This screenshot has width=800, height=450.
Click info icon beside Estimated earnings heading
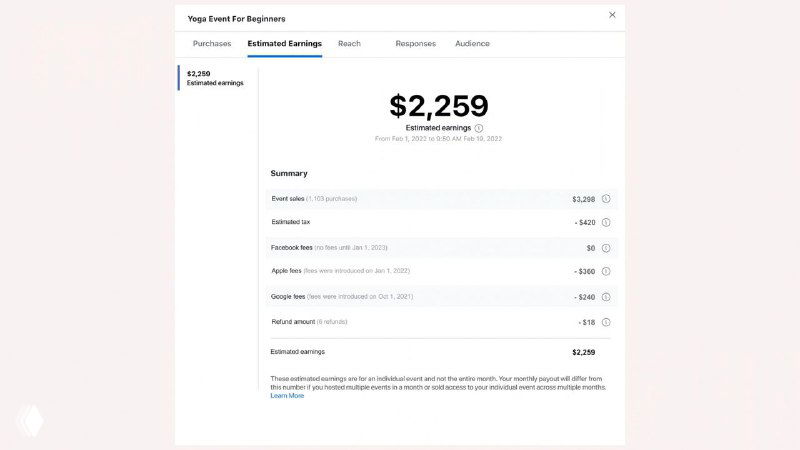pyautogui.click(x=479, y=128)
